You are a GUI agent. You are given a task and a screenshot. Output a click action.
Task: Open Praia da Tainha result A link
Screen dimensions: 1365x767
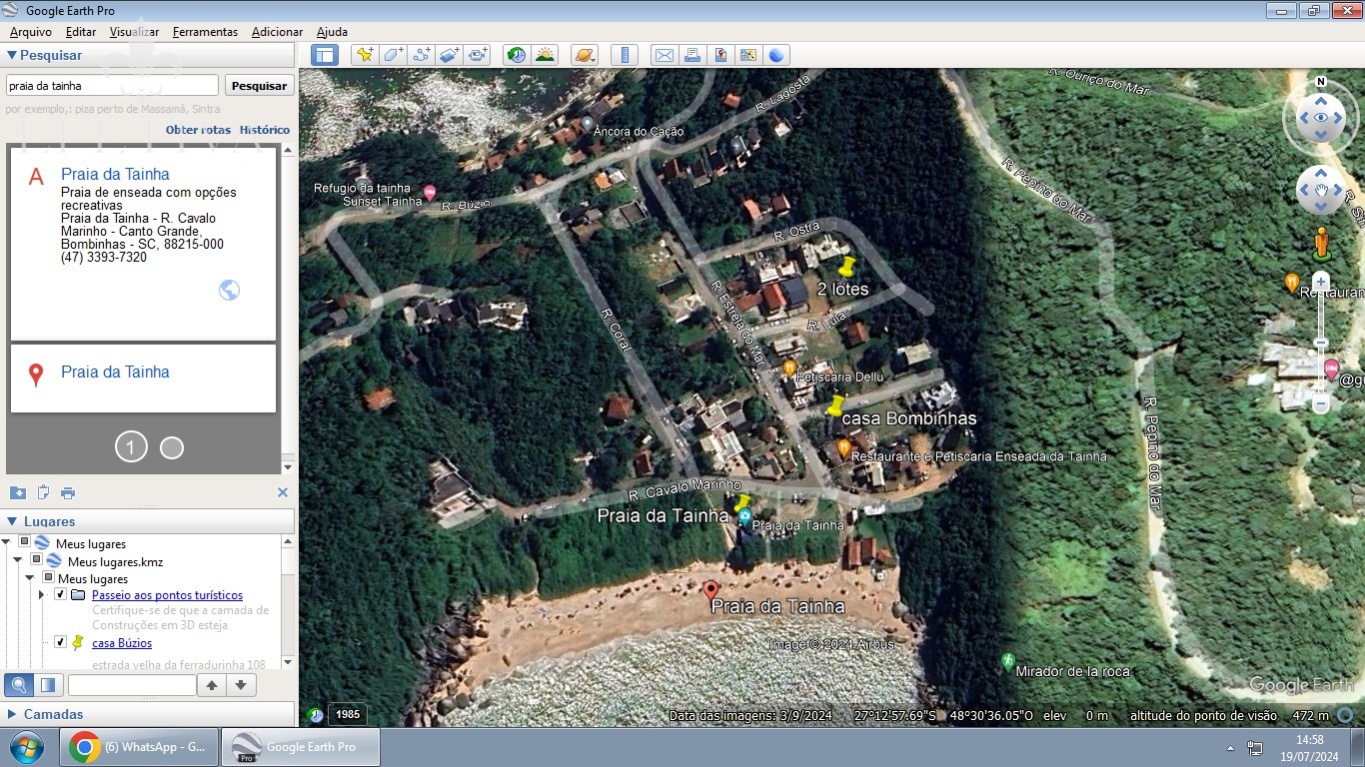(x=115, y=174)
